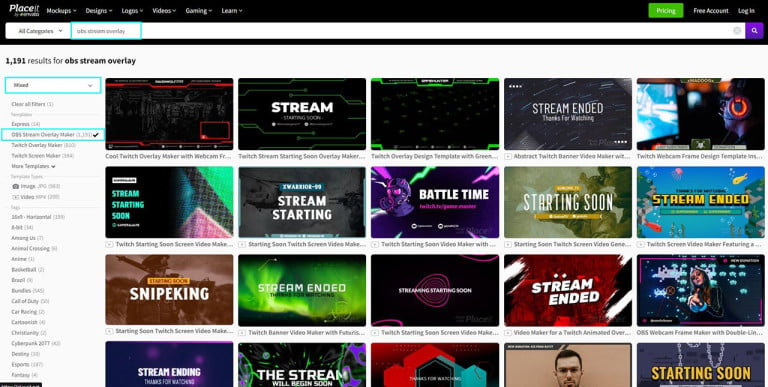The width and height of the screenshot is (768, 387).
Task: Open the XWARRIOR-99 Stream Starting thumbnail
Action: [x=302, y=202]
